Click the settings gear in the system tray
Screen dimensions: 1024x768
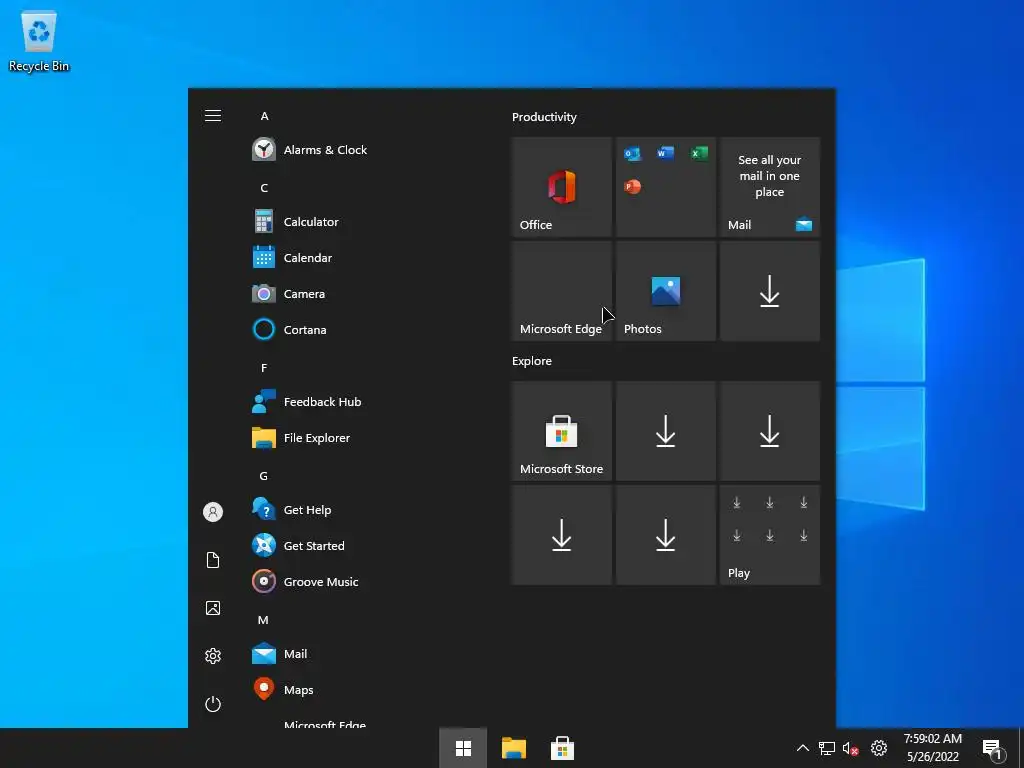[879, 748]
